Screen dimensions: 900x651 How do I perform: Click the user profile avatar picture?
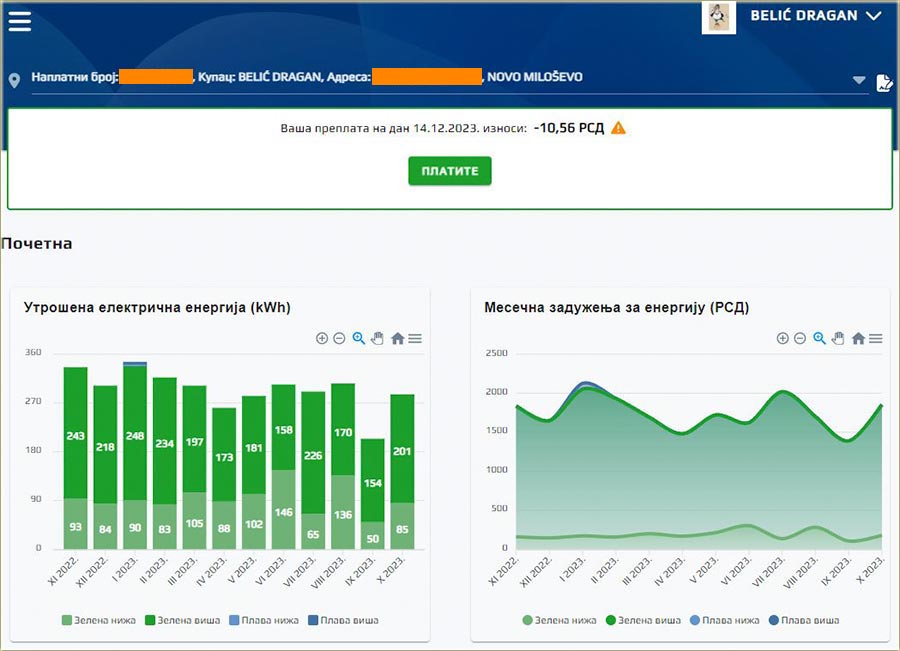[718, 17]
